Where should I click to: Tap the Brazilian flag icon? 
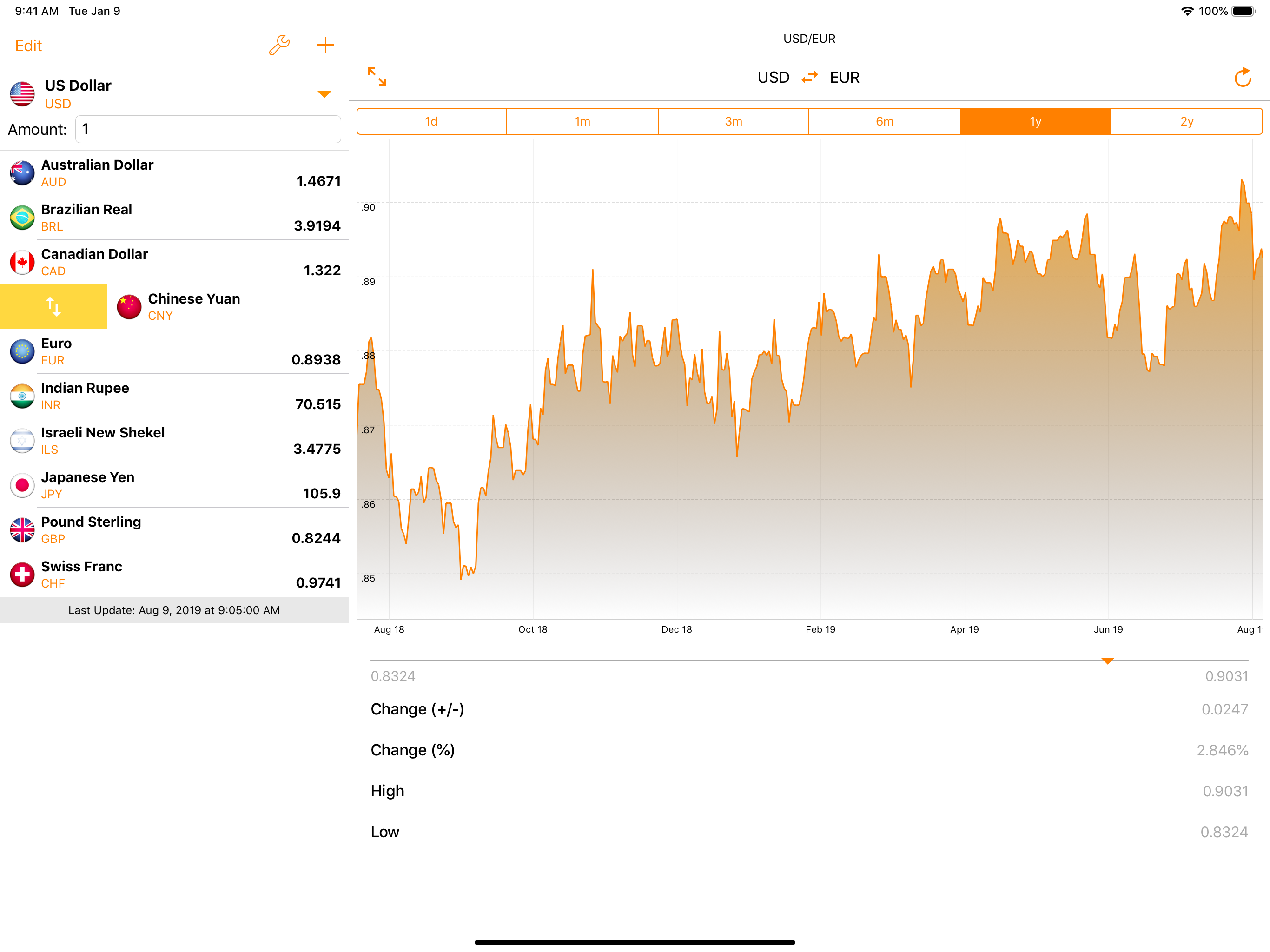(22, 218)
